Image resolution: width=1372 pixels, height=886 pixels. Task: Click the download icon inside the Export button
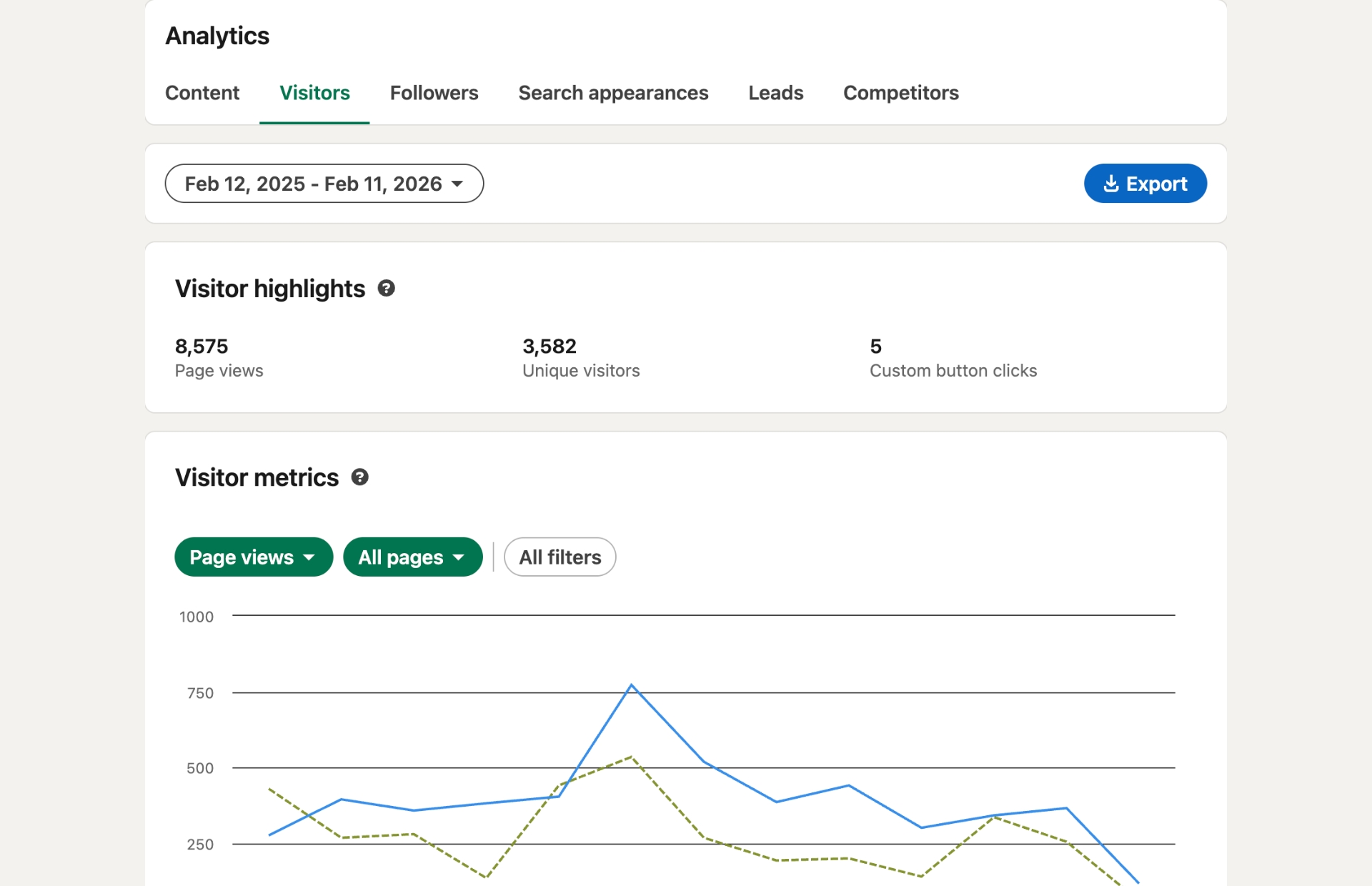[1111, 184]
